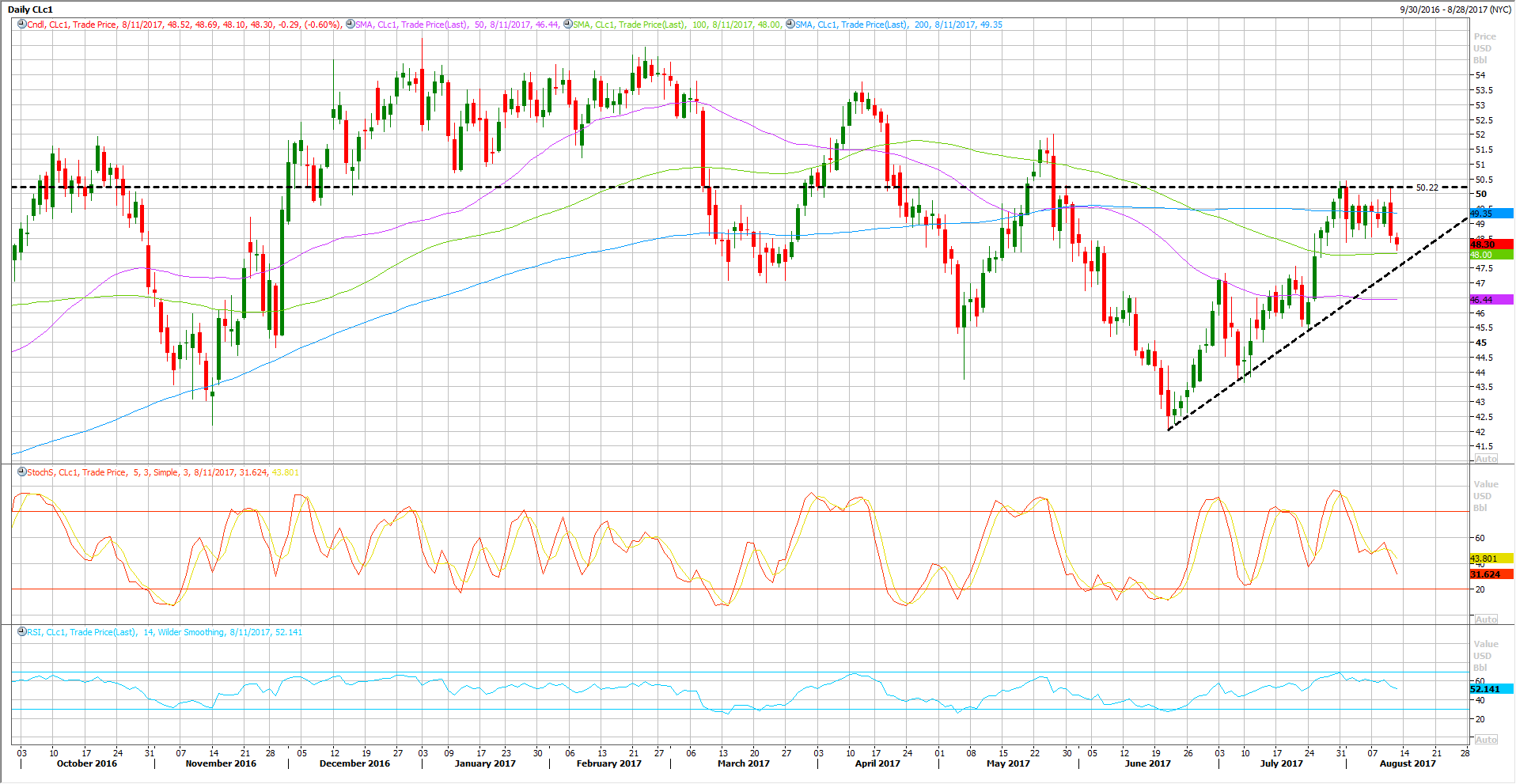Select the Cndl CLc1 Trade Price legend text
The width and height of the screenshot is (1516, 784).
[x=71, y=25]
